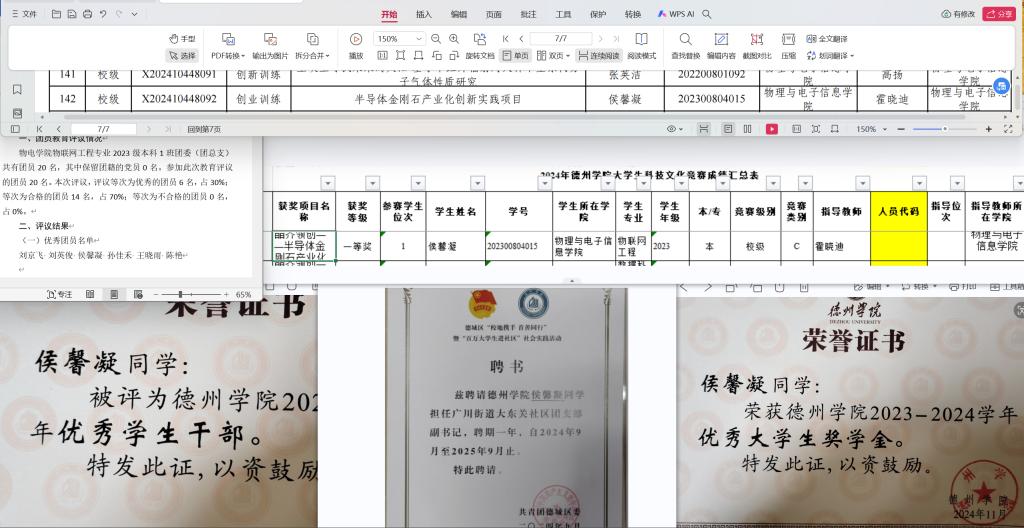Image resolution: width=1024 pixels, height=528 pixels.
Task: Open filter dropdown above 学号 column
Action: (545, 184)
